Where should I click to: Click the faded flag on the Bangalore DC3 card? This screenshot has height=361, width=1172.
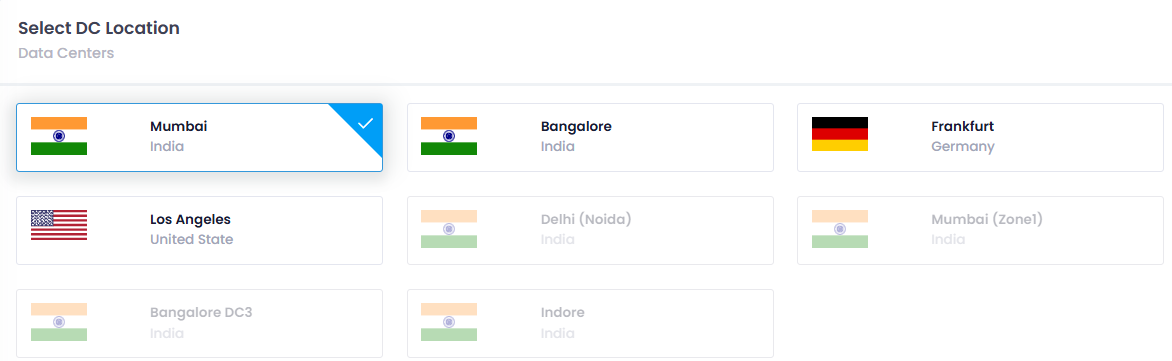[59, 322]
